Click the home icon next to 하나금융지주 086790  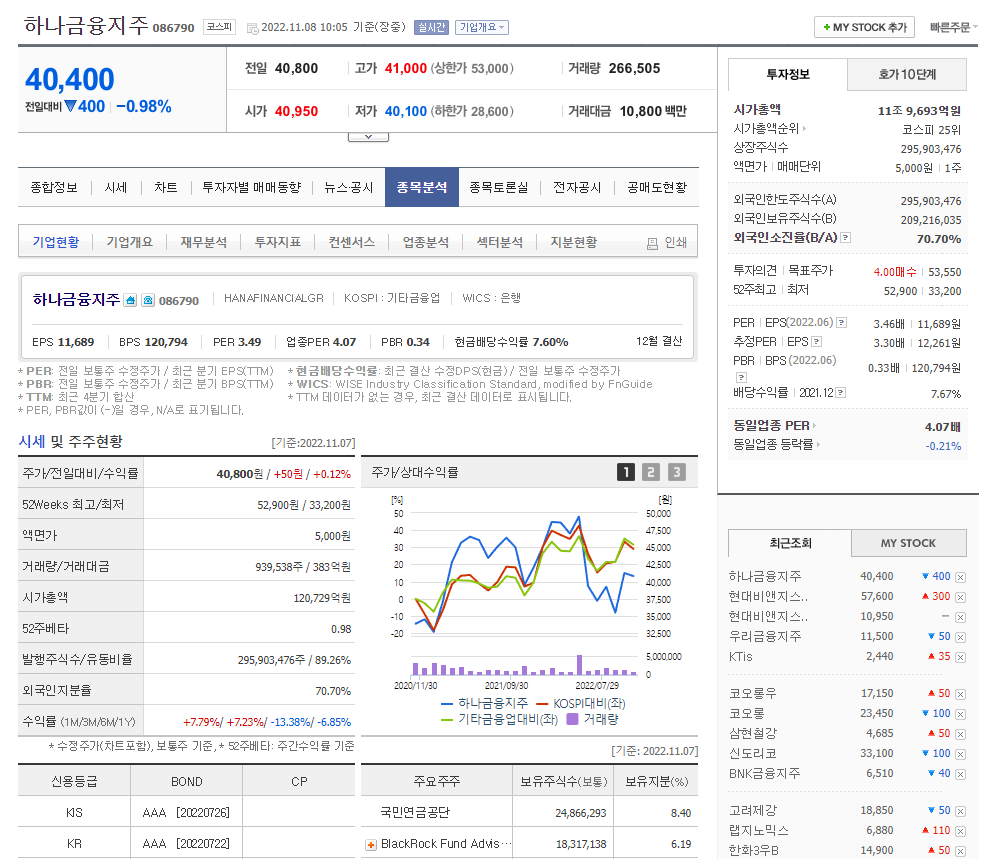click(x=130, y=300)
